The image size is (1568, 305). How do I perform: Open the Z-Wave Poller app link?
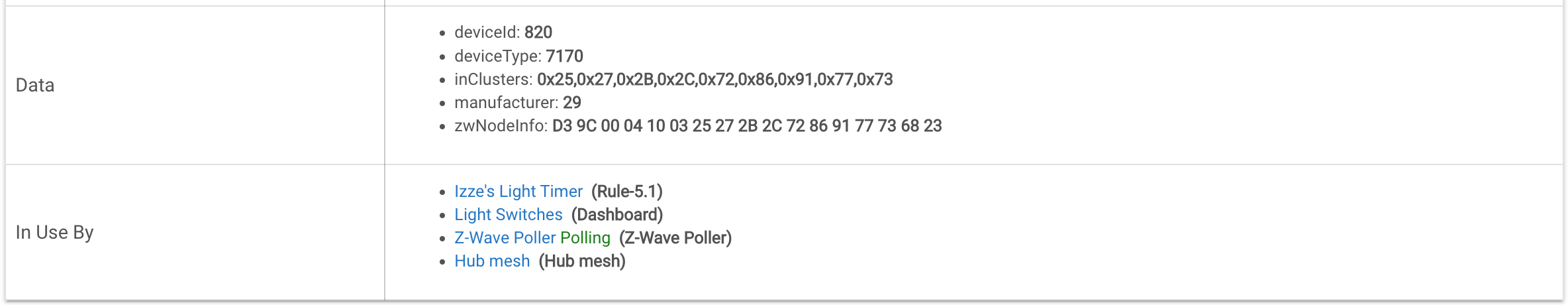(x=505, y=238)
